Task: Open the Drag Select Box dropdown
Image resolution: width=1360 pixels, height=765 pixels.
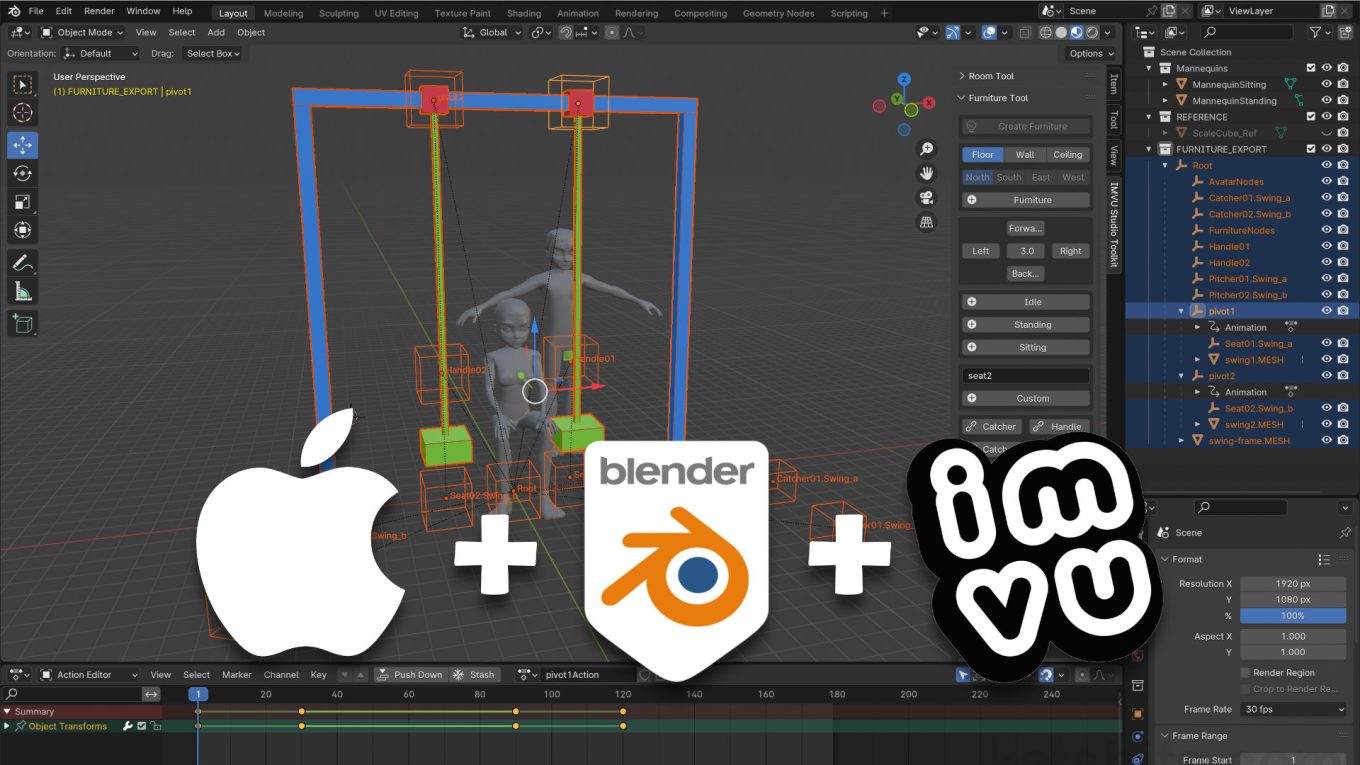Action: coord(213,53)
